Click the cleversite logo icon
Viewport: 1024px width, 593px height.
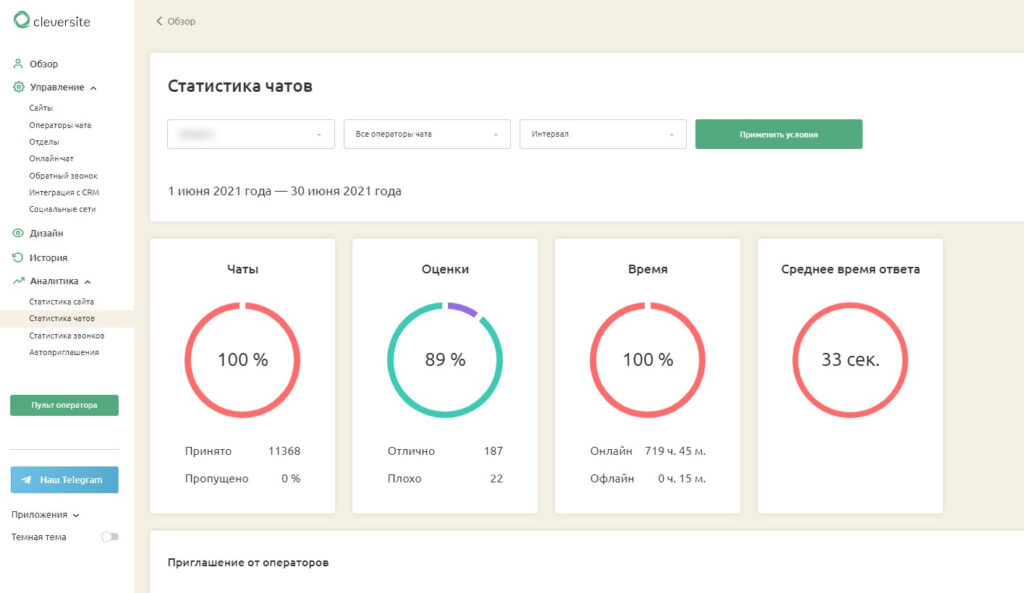[22, 20]
